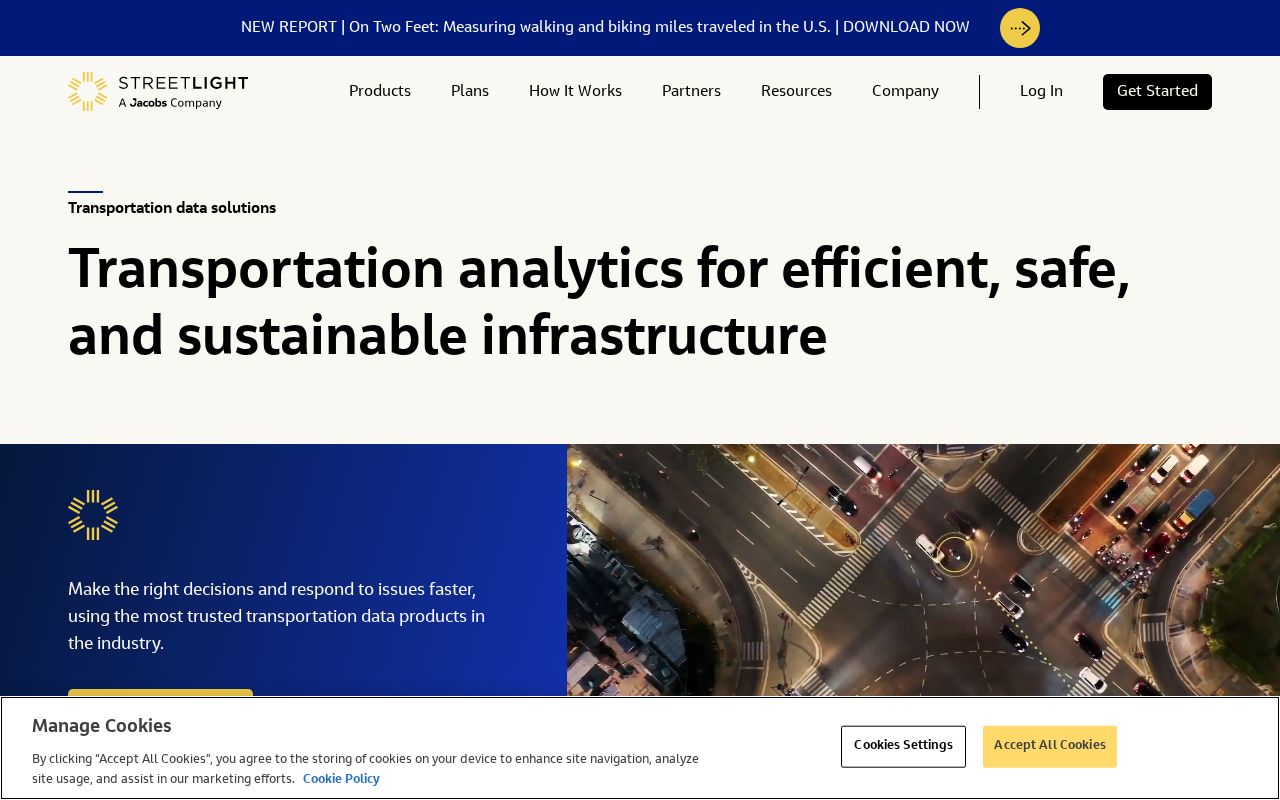Accept All Cookies
The image size is (1280, 800).
pos(1049,746)
